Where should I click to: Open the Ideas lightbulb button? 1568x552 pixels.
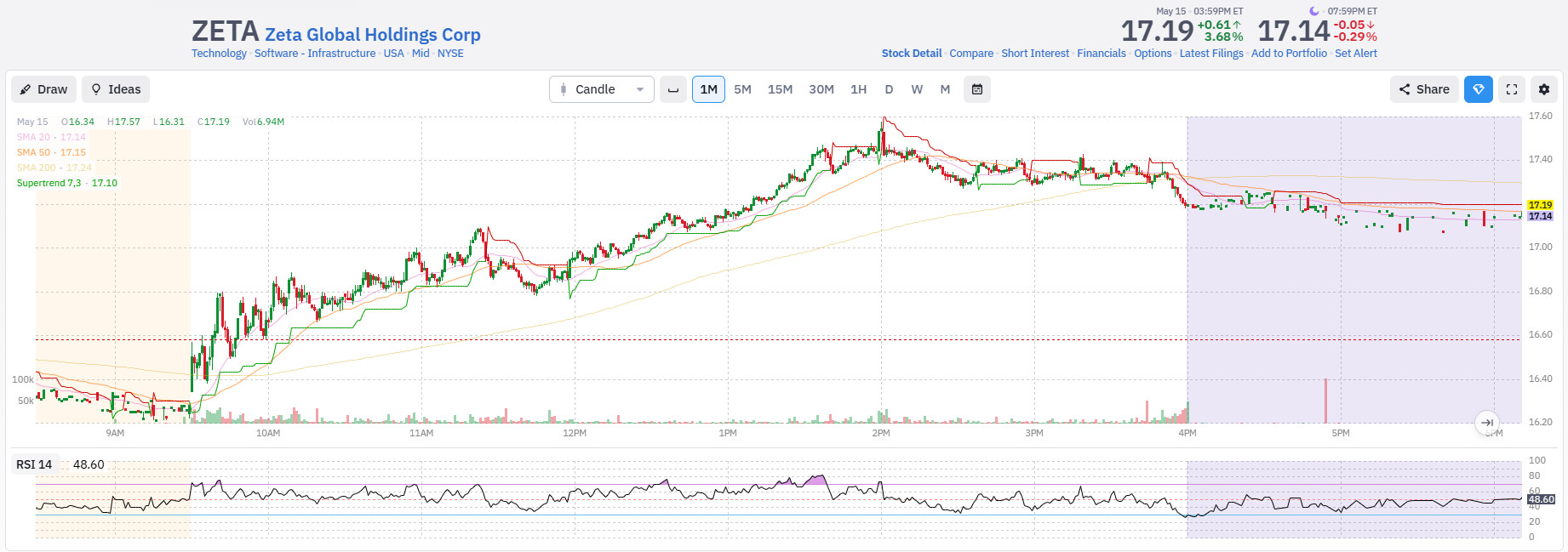(x=116, y=89)
